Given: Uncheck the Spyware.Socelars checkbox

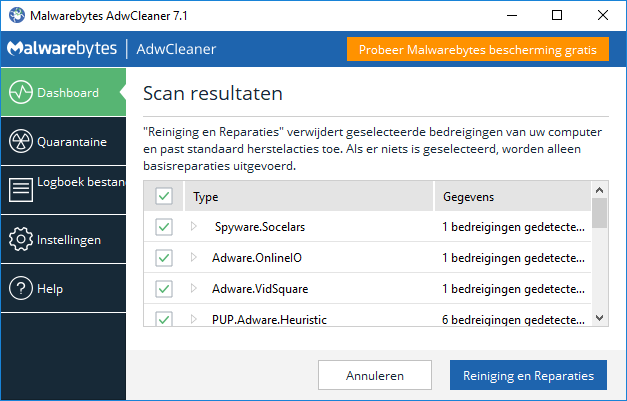Looking at the screenshot, I should point(164,227).
